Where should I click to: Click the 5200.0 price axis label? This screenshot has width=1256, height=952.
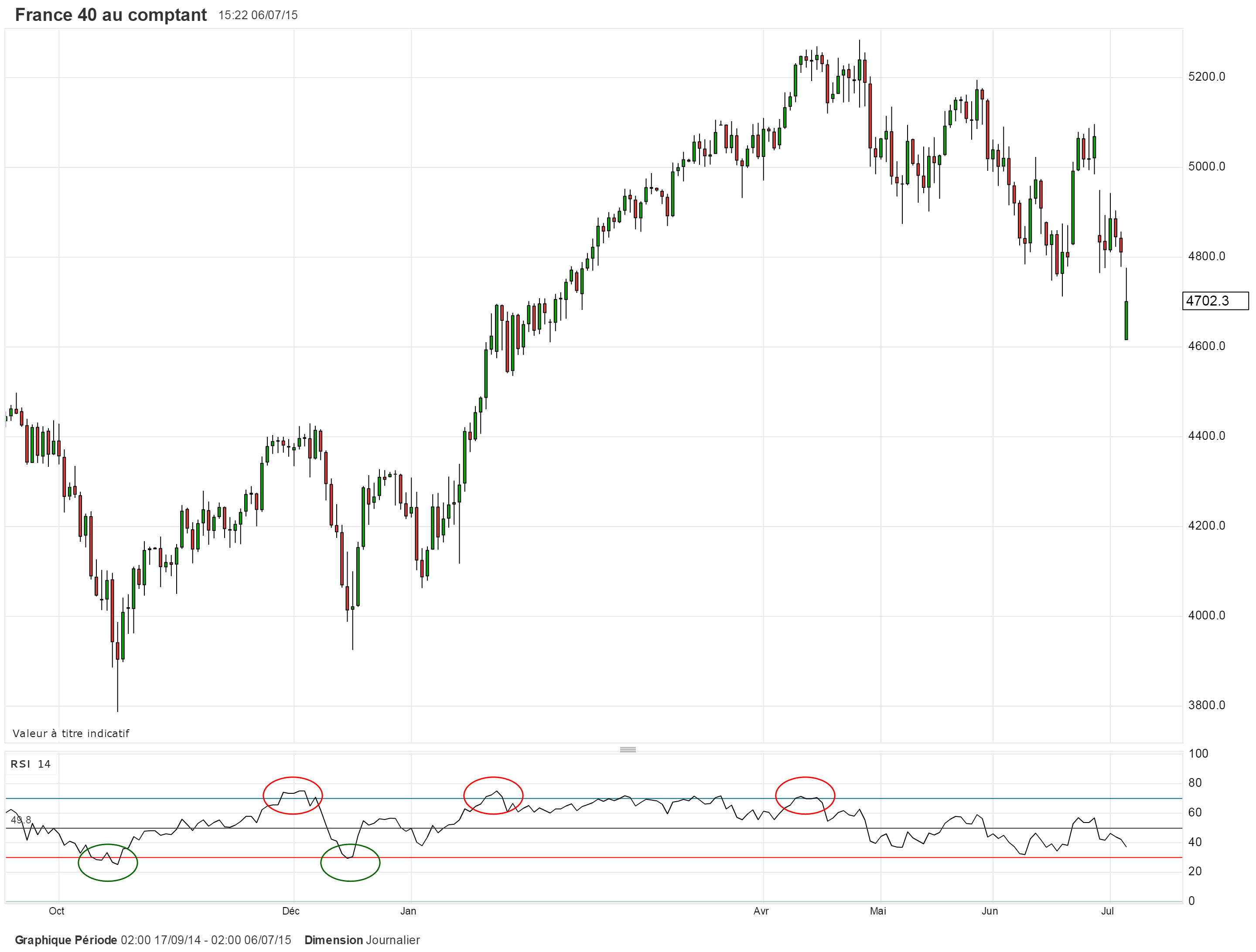(1207, 77)
